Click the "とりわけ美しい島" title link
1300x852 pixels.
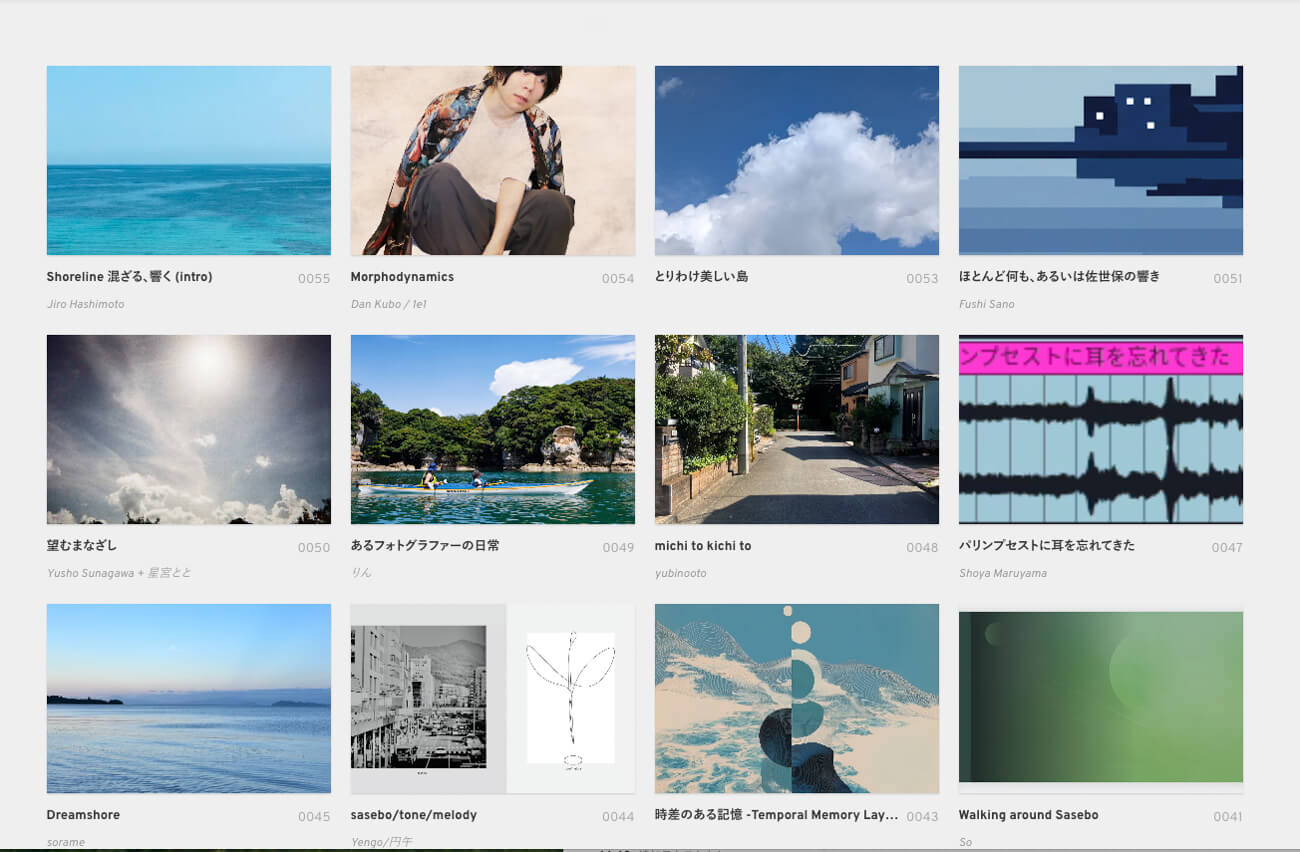click(x=701, y=277)
